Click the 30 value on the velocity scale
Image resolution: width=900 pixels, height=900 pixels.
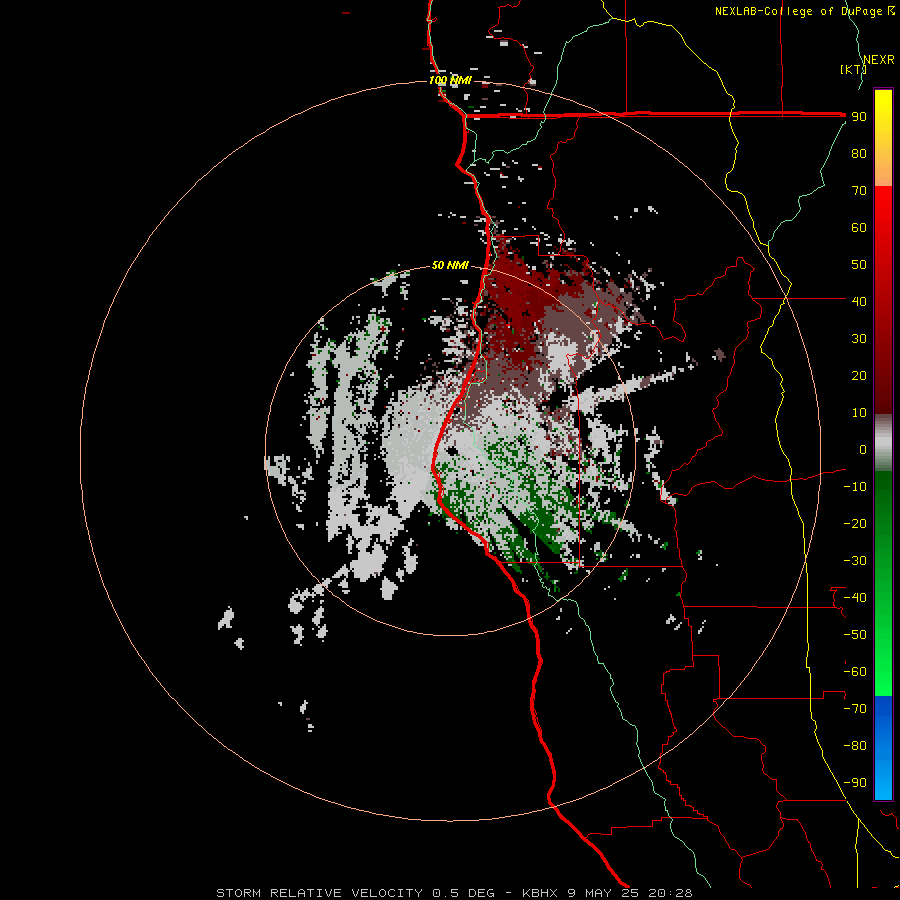click(x=859, y=339)
